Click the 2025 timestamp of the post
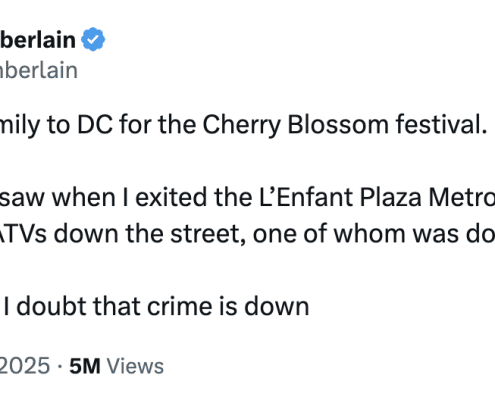The width and height of the screenshot is (495, 400). click(25, 366)
